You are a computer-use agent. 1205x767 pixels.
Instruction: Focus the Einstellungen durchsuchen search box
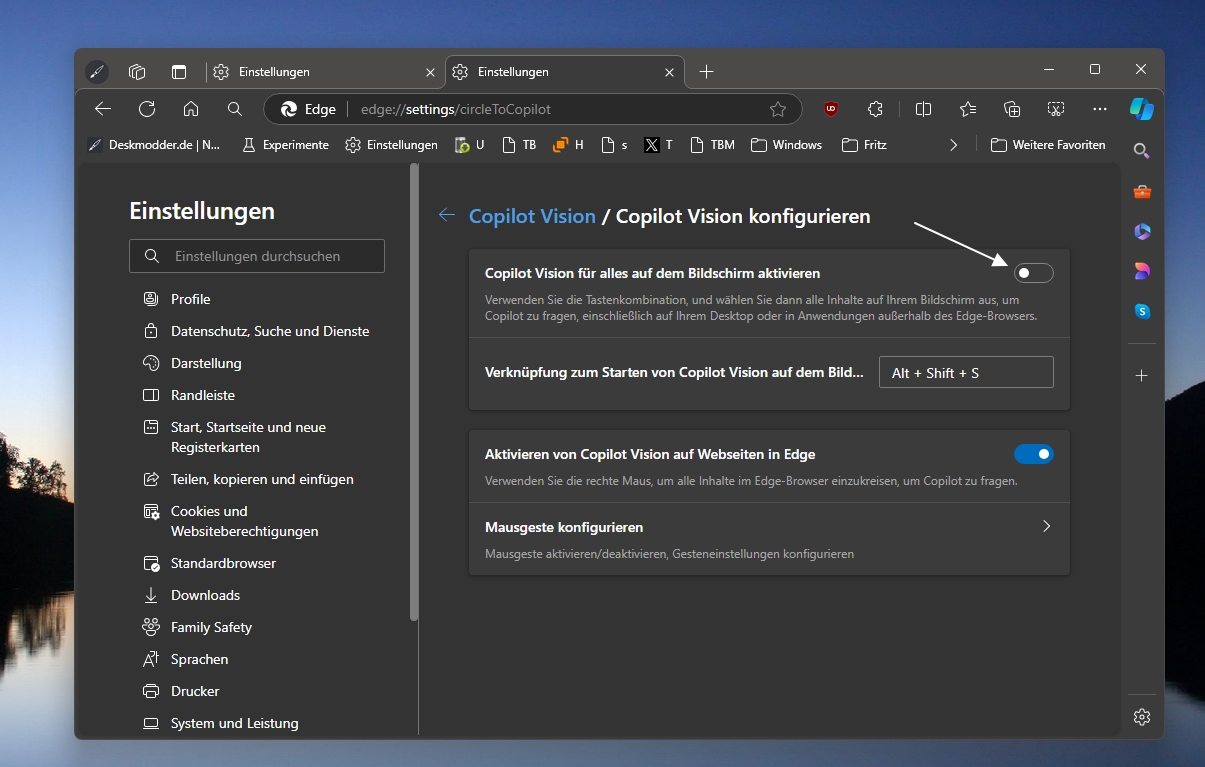[257, 256]
